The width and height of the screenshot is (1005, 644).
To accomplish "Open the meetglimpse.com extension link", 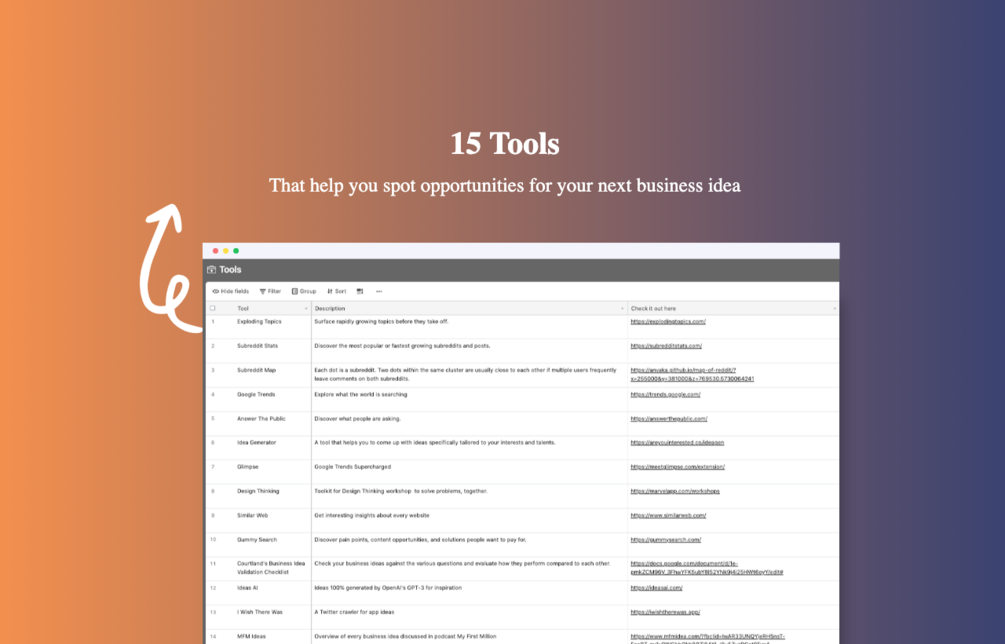I will pyautogui.click(x=677, y=467).
